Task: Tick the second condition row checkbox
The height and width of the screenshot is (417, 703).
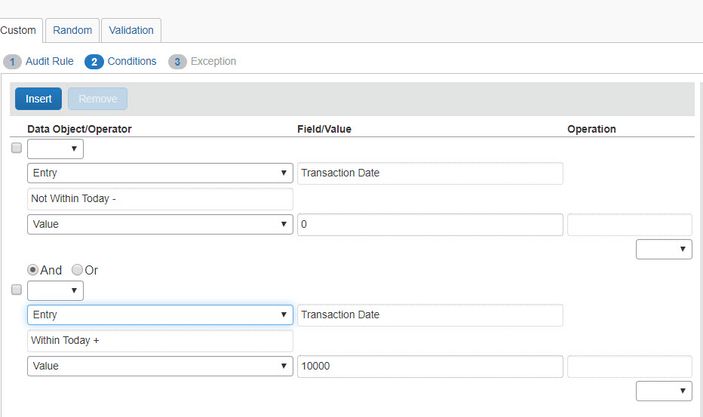Action: (16, 290)
